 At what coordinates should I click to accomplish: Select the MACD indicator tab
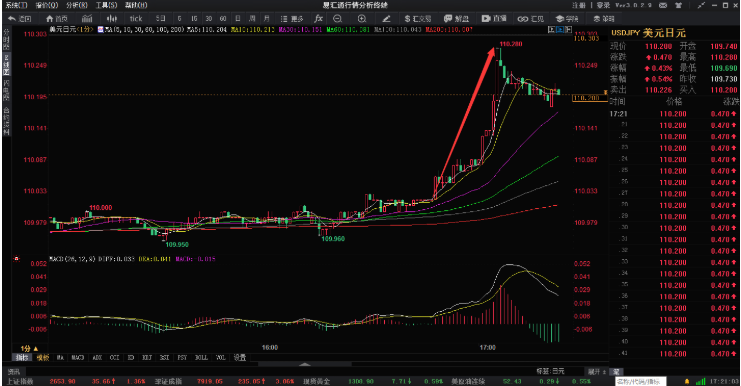point(78,358)
